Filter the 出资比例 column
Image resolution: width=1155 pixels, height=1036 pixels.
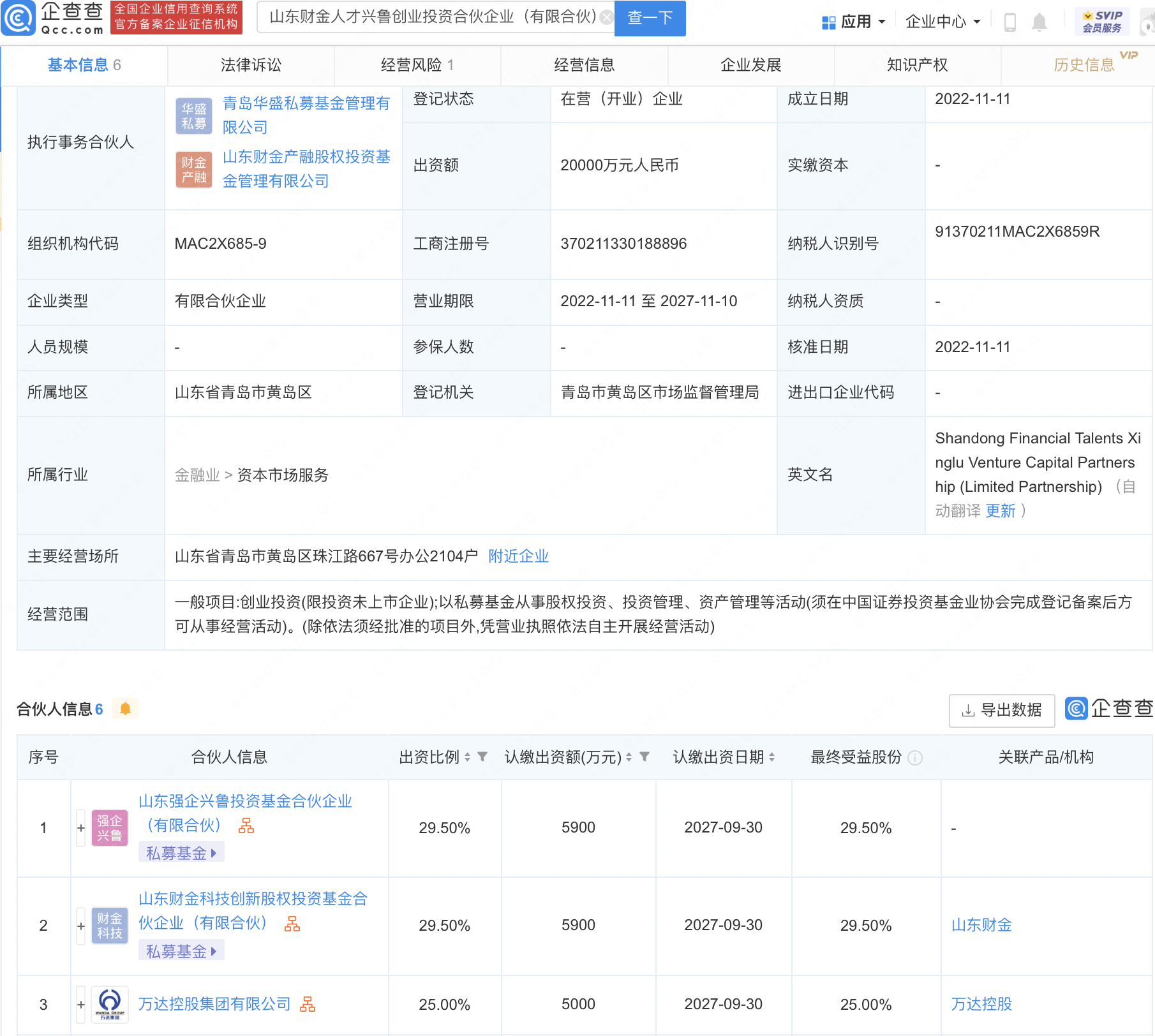(482, 757)
